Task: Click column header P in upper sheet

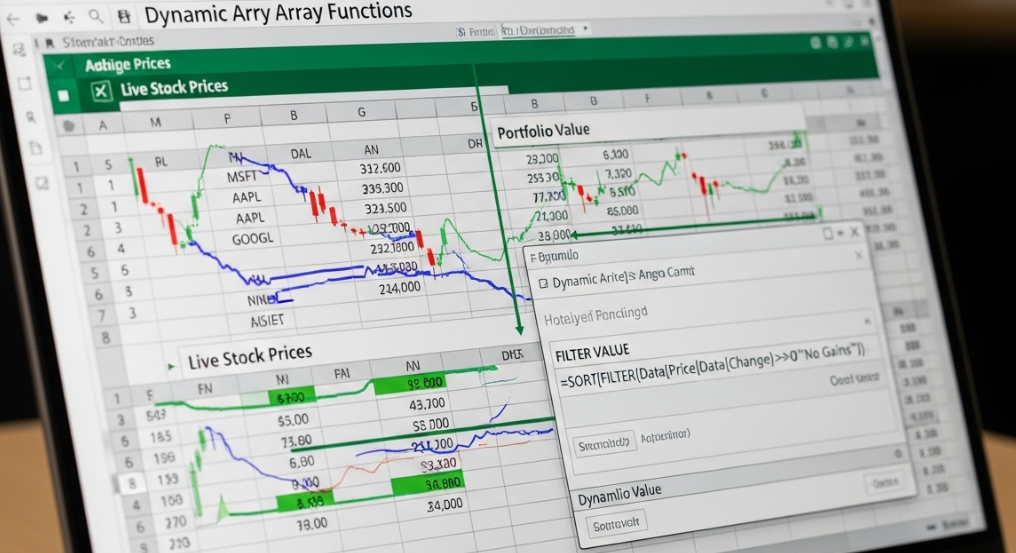Action: tap(227, 119)
